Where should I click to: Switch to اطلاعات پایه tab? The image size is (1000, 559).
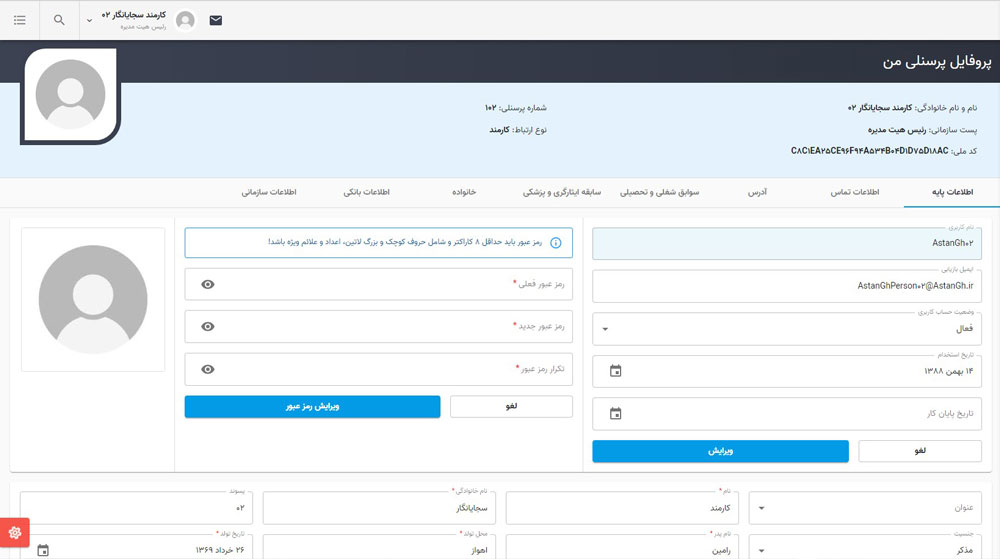[952, 192]
